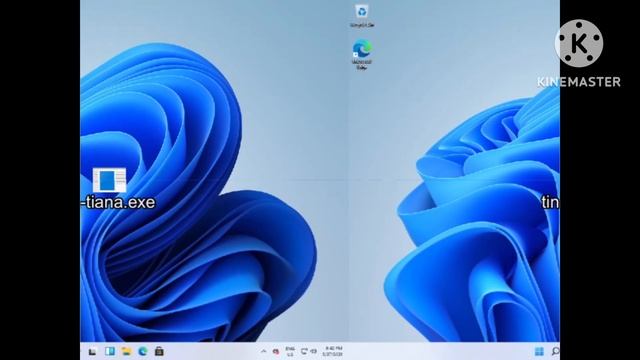Open the ENG US language indicator
The height and width of the screenshot is (360, 640).
(x=290, y=351)
